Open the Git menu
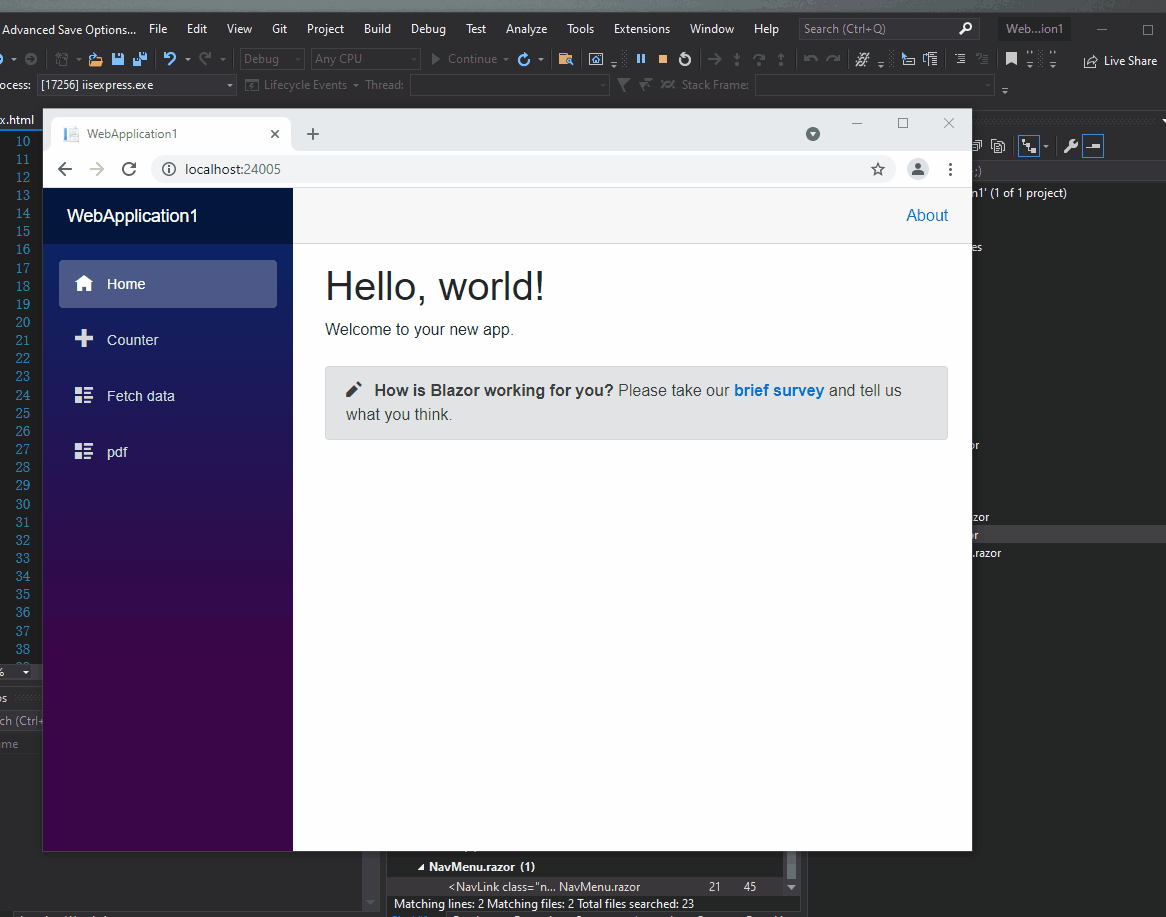The image size is (1166, 917). pyautogui.click(x=280, y=29)
